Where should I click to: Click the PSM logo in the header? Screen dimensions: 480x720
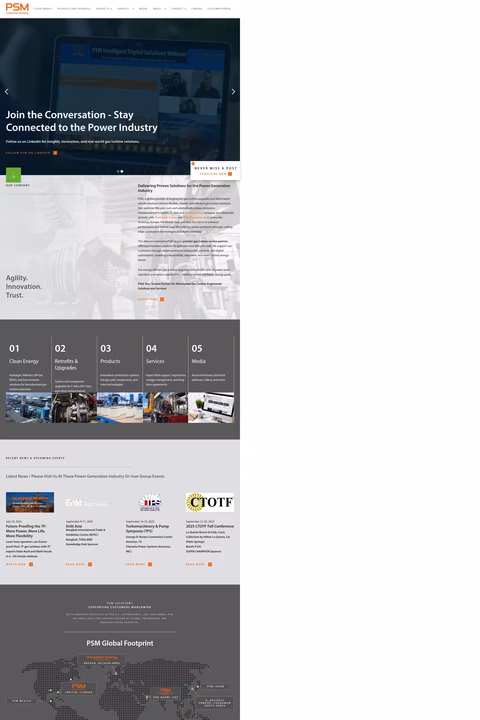pos(17,8)
